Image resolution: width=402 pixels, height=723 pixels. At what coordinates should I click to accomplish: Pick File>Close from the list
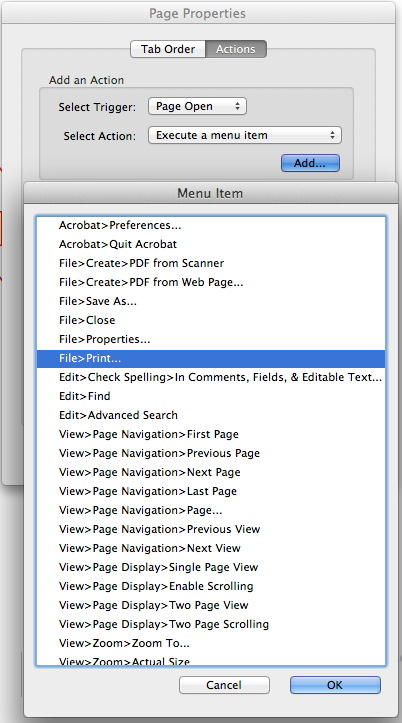[211, 320]
